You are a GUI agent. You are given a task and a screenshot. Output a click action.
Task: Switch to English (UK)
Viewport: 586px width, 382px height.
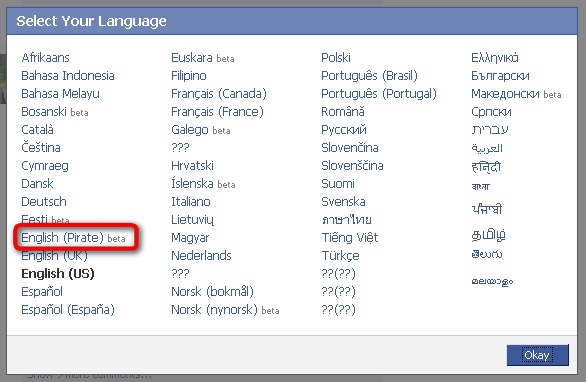click(x=54, y=256)
